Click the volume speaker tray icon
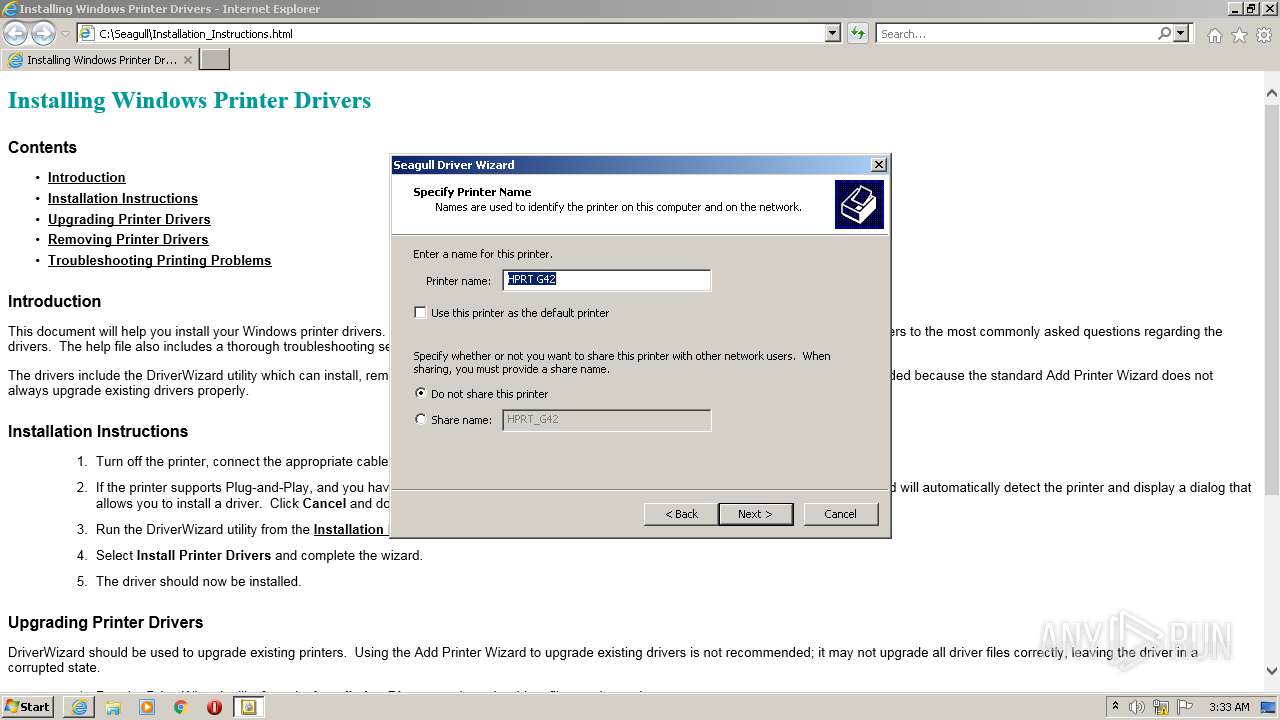 (x=1137, y=707)
